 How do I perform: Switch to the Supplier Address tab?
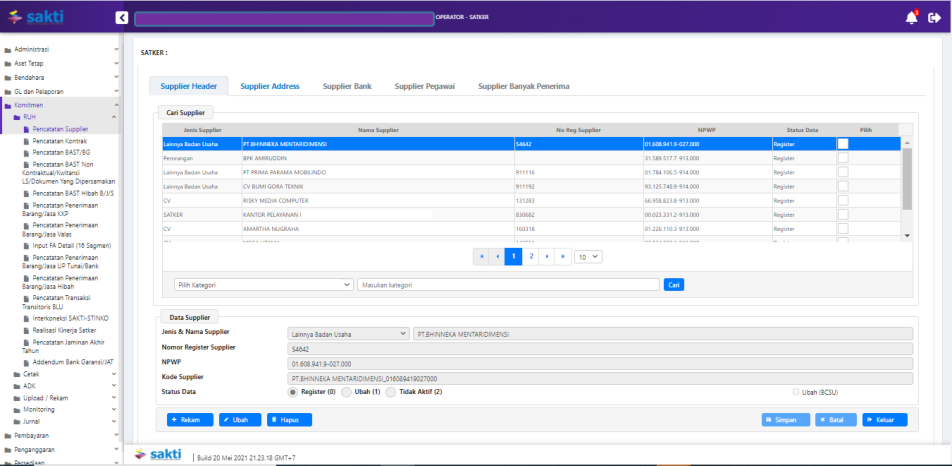pyautogui.click(x=269, y=86)
